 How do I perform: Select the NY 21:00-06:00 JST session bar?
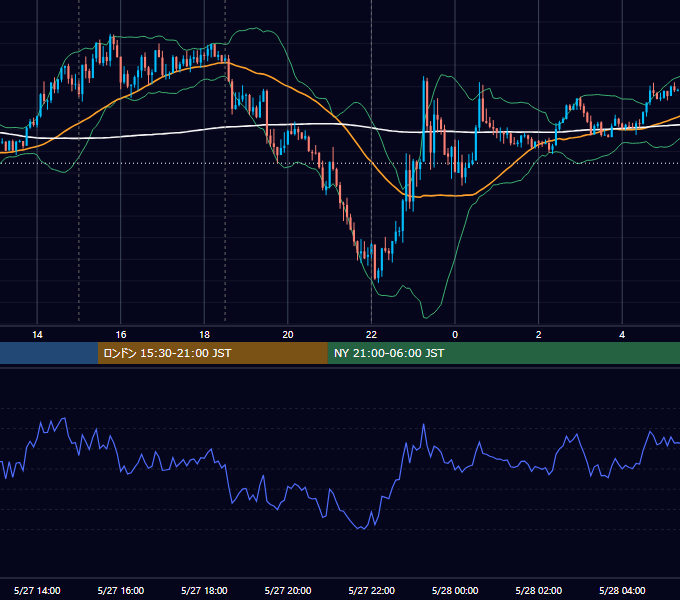click(x=503, y=353)
